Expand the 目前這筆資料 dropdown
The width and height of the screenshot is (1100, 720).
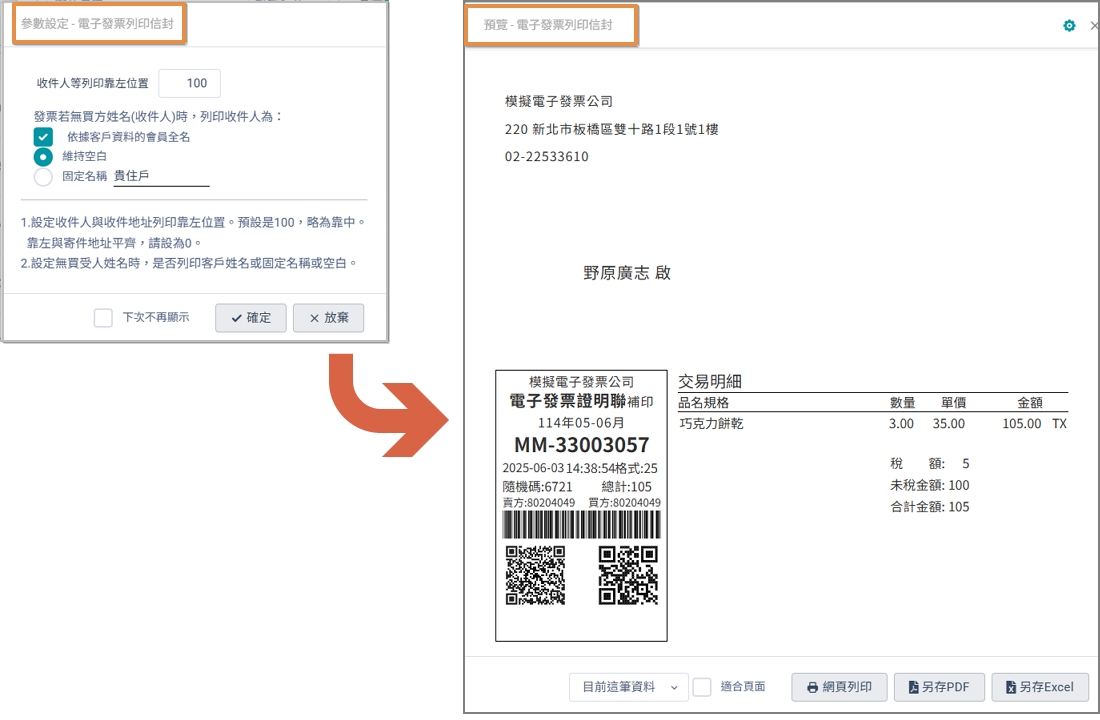pyautogui.click(x=629, y=687)
